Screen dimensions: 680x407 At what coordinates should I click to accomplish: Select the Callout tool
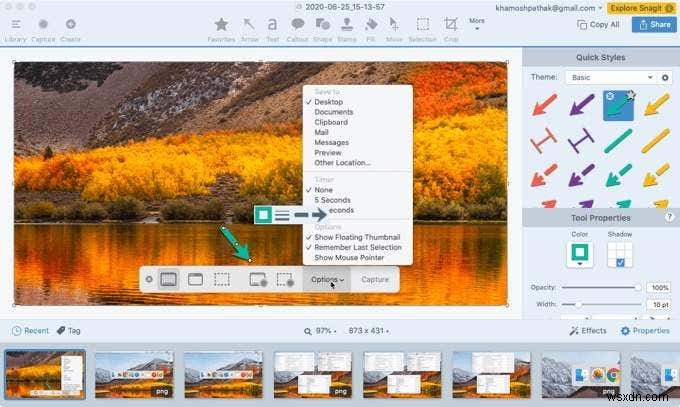point(297,30)
